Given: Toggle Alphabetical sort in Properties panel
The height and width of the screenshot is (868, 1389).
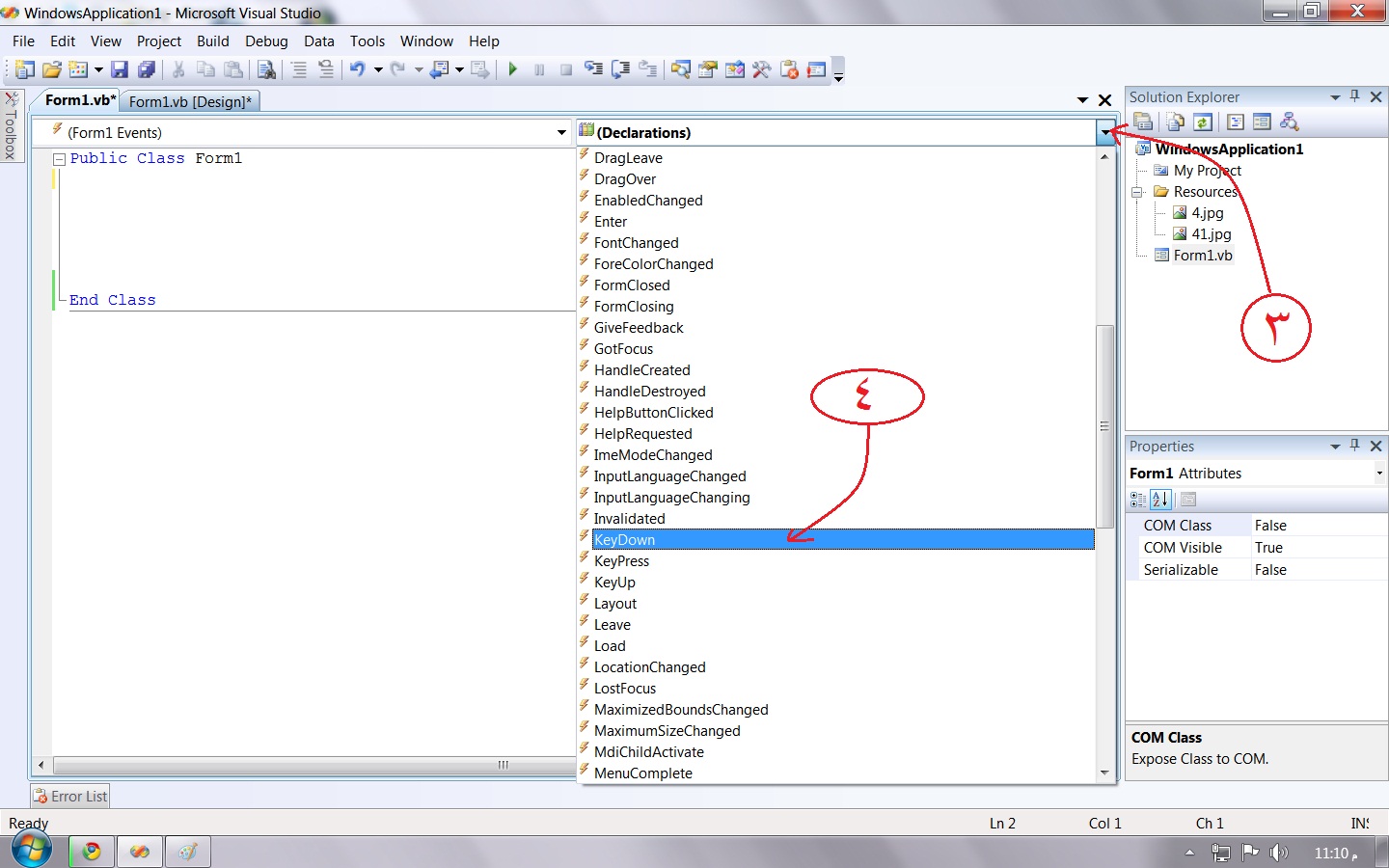Looking at the screenshot, I should tap(1160, 500).
